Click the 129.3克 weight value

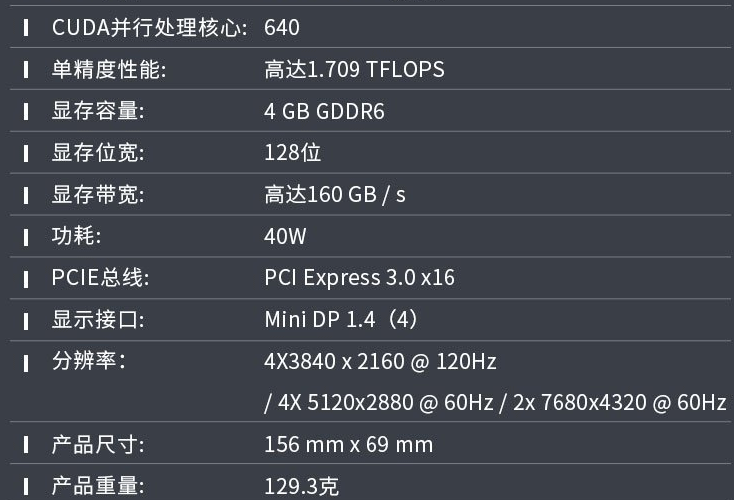(x=301, y=486)
